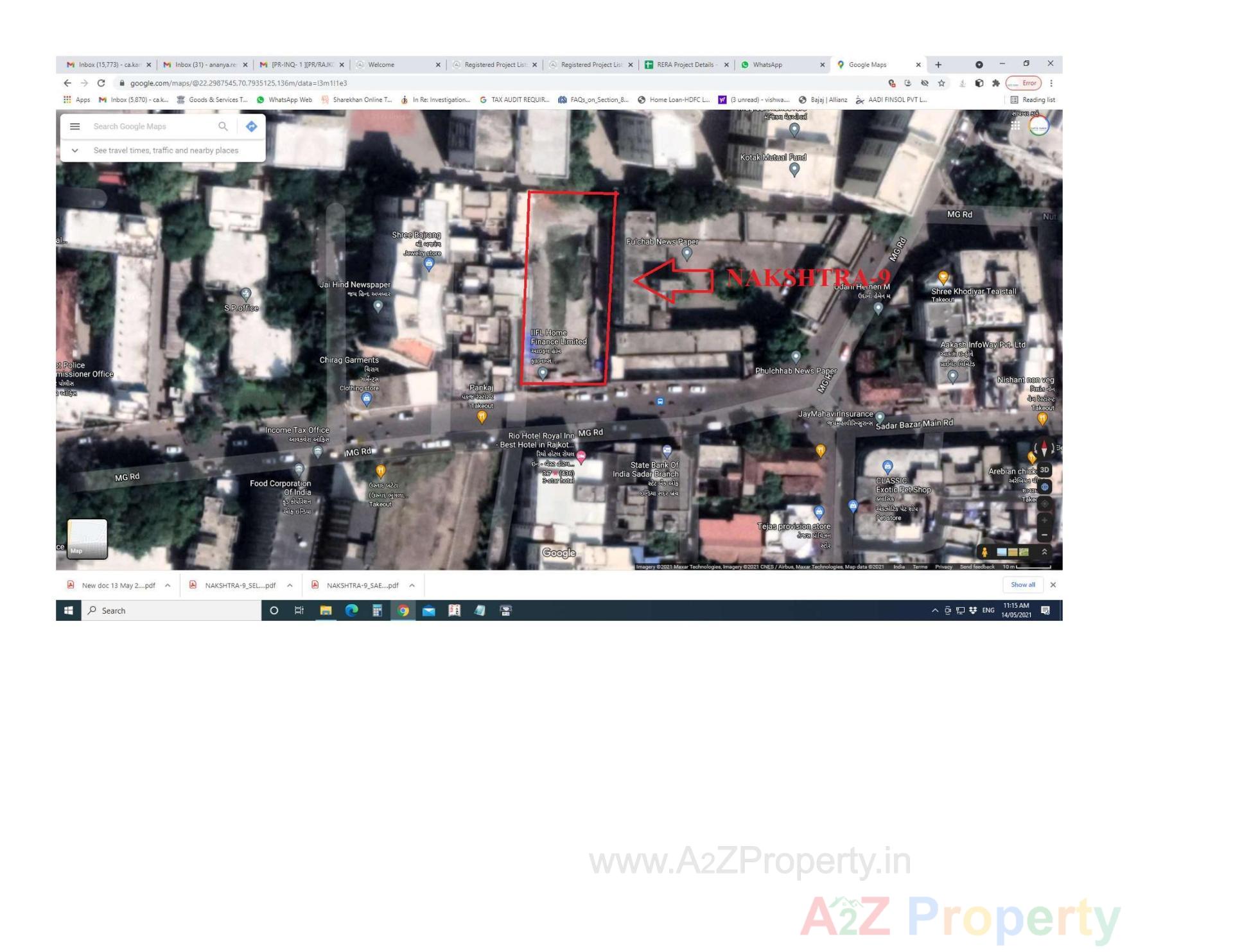1233x952 pixels.
Task: Collapse the imagery layer tray chevron
Action: [1045, 551]
